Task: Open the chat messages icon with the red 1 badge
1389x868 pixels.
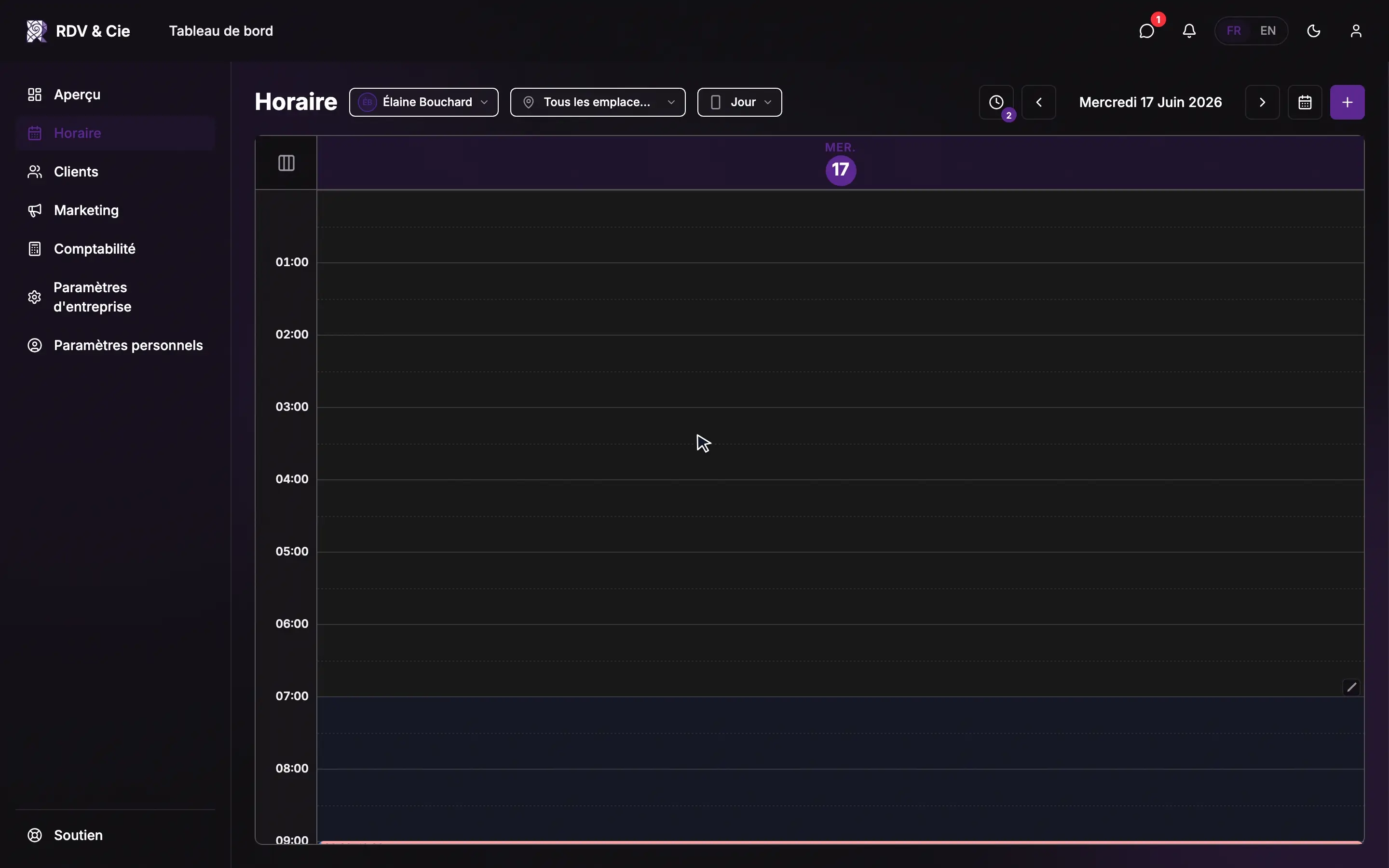Action: [x=1147, y=31]
